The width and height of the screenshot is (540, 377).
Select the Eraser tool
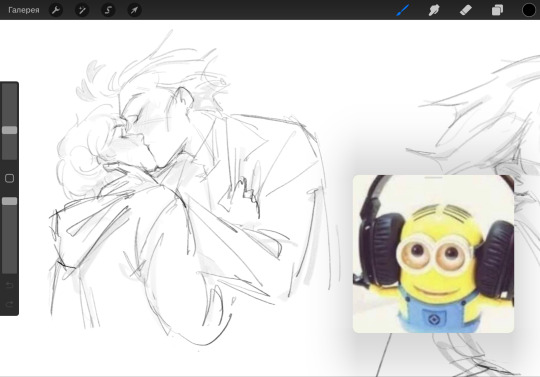(x=466, y=10)
